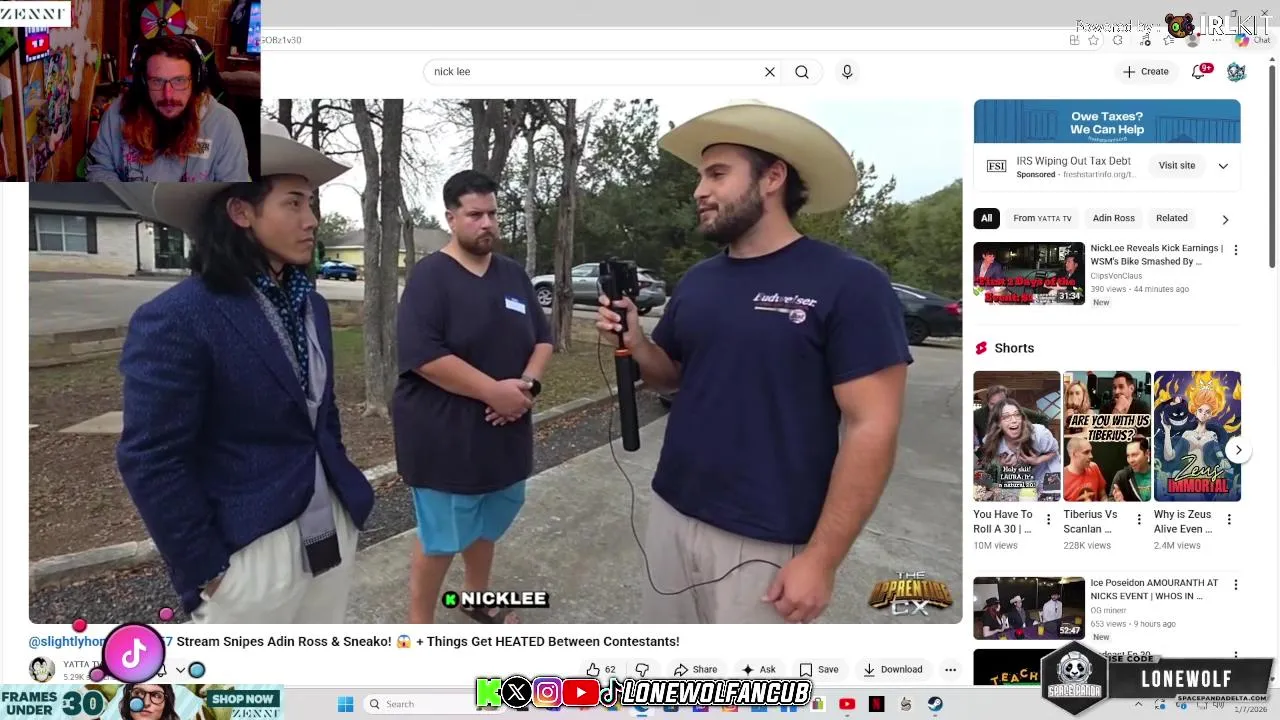Click the Shorts section logo icon
Screen dimensions: 1280x720
pos(981,348)
